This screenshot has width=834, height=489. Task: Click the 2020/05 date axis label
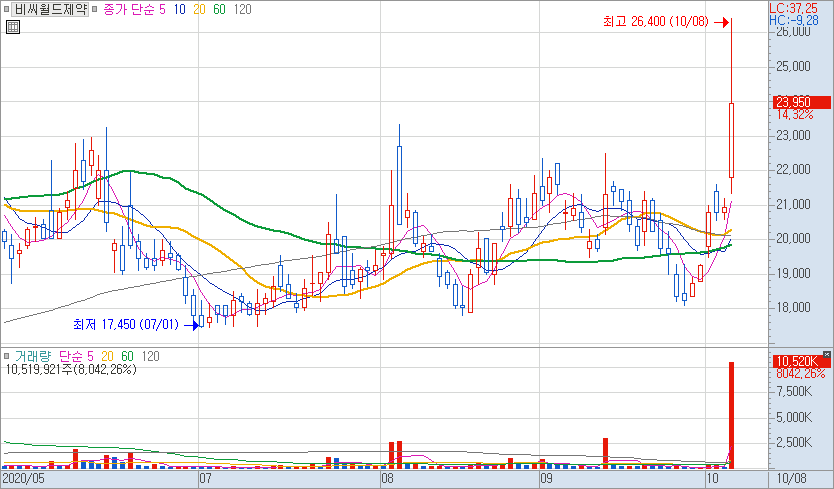(x=24, y=478)
